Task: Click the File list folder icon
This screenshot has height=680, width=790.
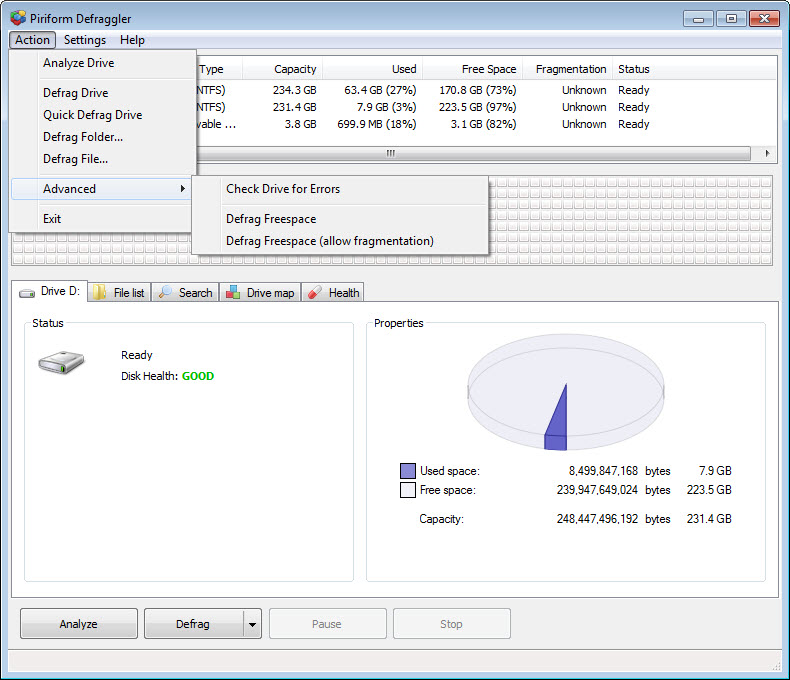Action: tap(99, 292)
